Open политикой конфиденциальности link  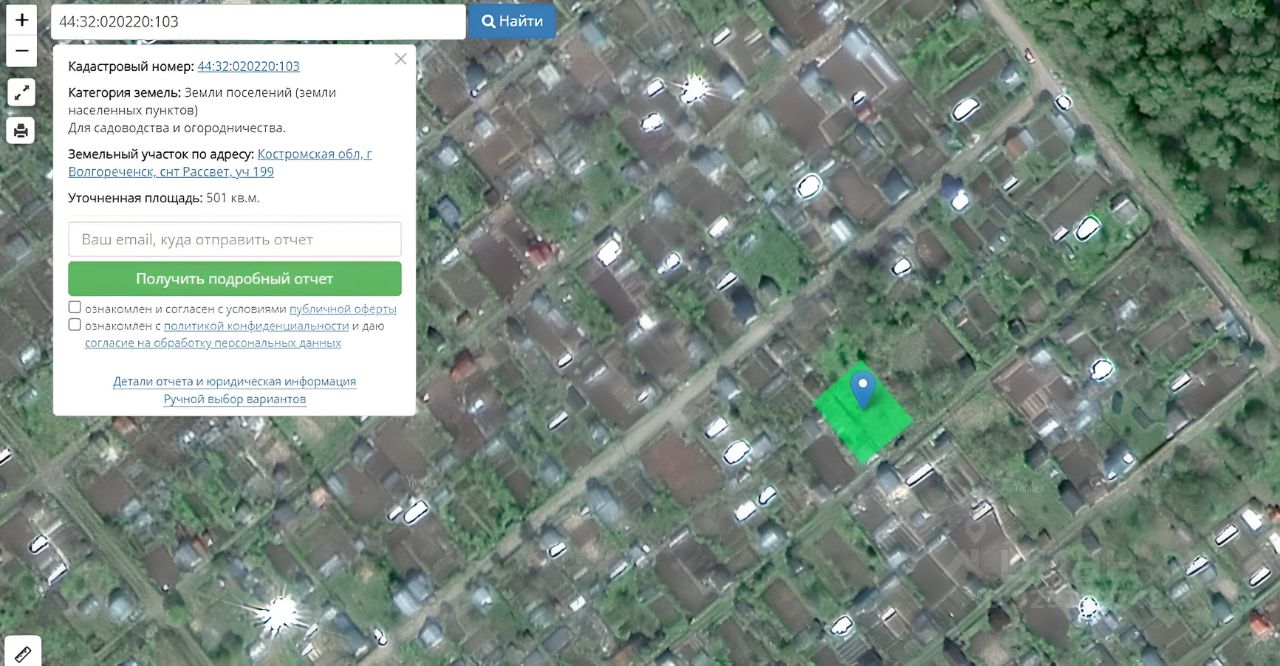(256, 326)
